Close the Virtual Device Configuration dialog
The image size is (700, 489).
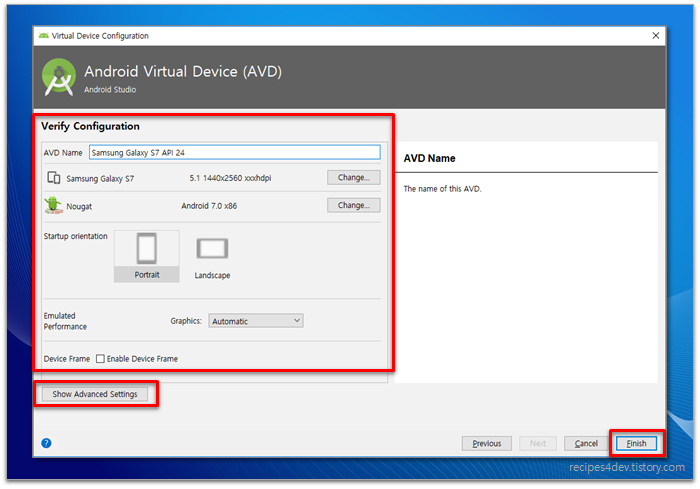[655, 36]
